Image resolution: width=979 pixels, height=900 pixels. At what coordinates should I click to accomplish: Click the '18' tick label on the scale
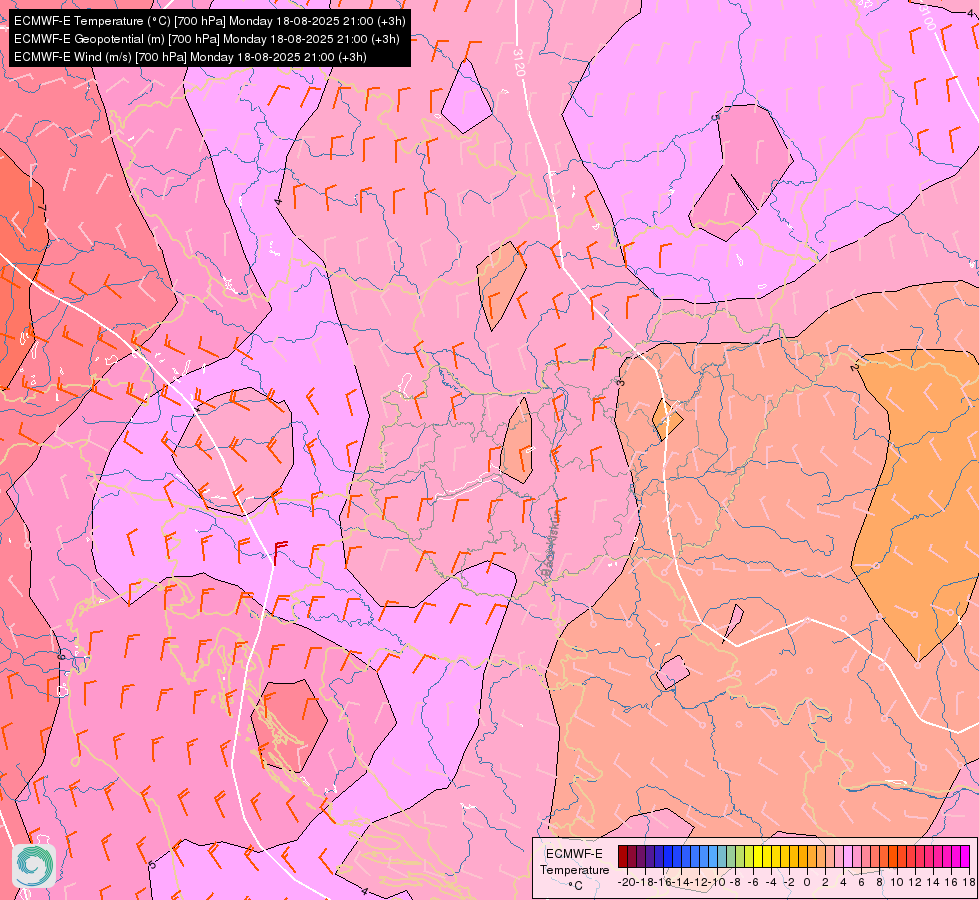point(969,882)
